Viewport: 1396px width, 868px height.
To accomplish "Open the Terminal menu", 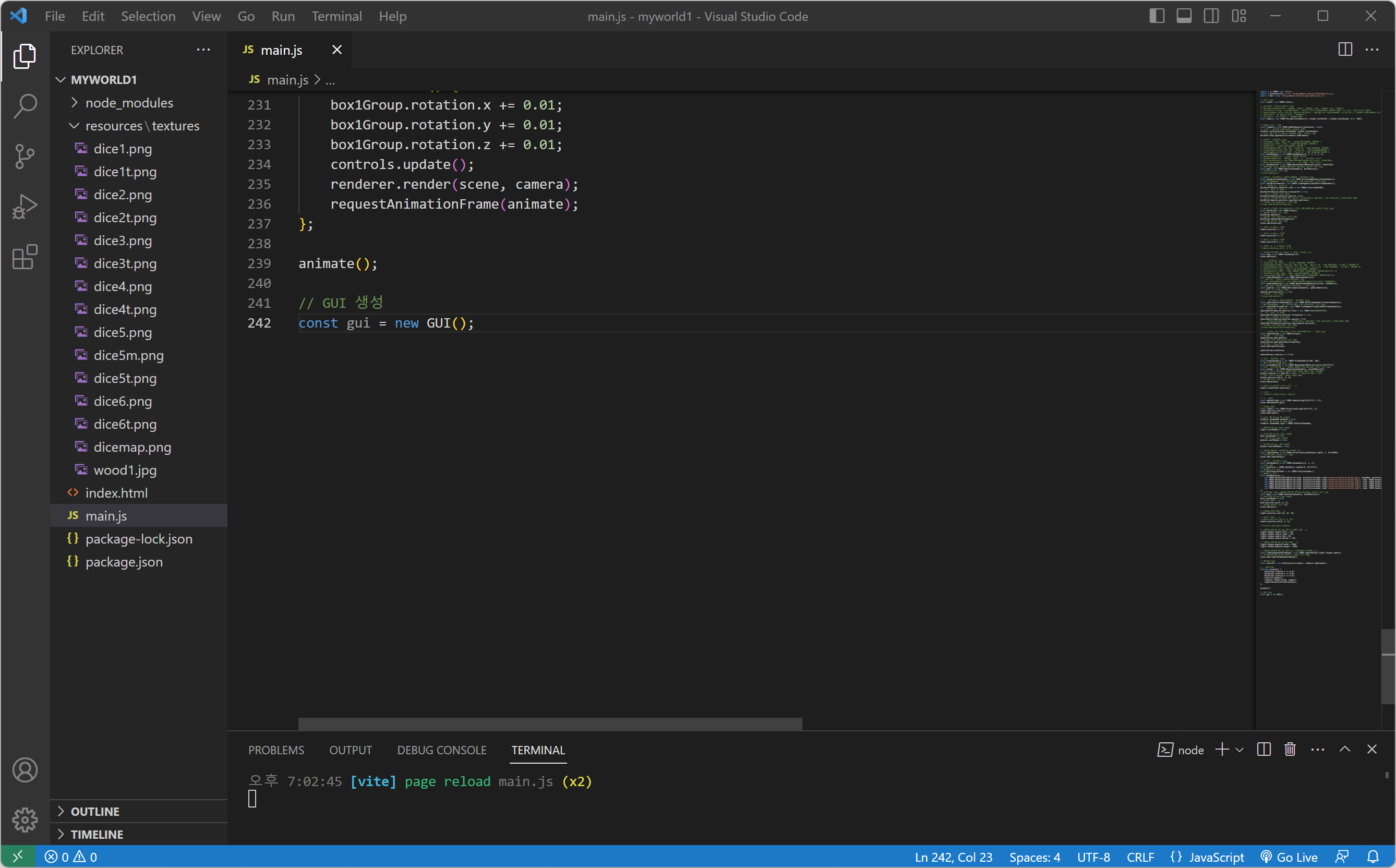I will coord(336,16).
